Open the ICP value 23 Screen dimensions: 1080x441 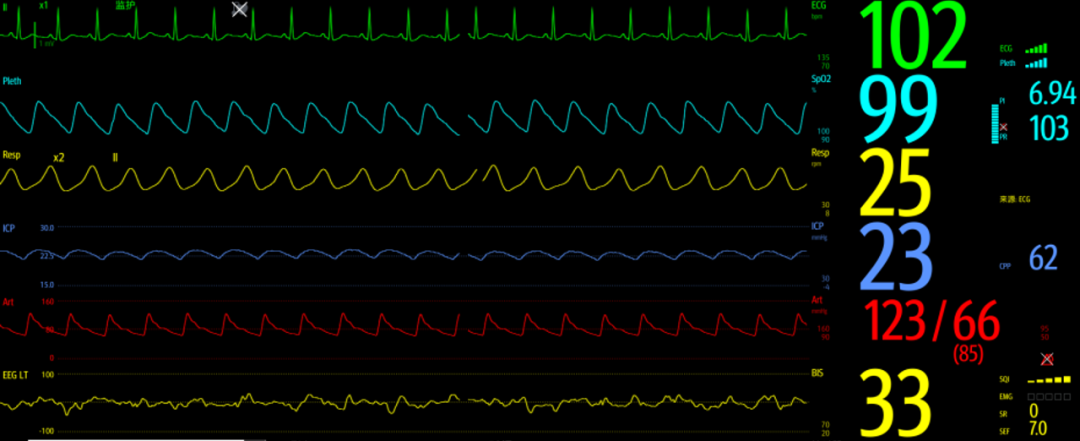[896, 257]
